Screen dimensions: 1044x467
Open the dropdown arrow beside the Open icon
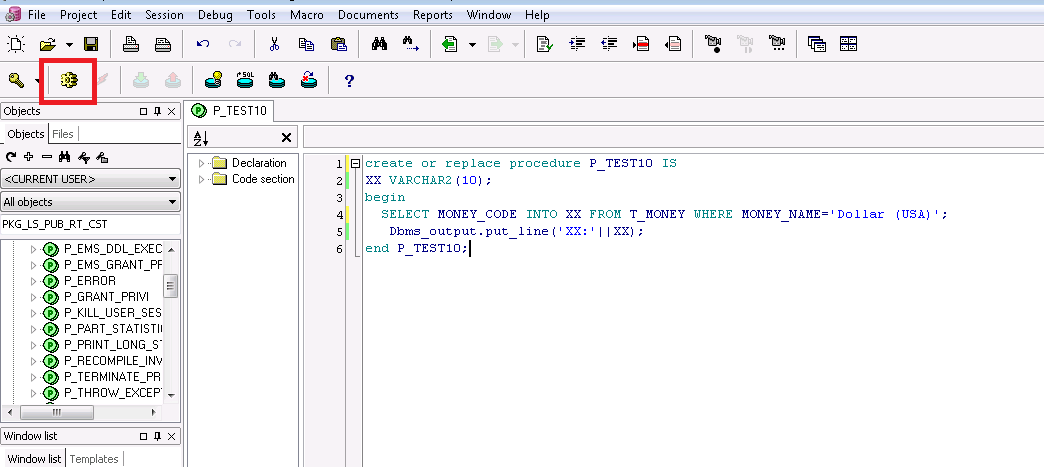pos(69,45)
